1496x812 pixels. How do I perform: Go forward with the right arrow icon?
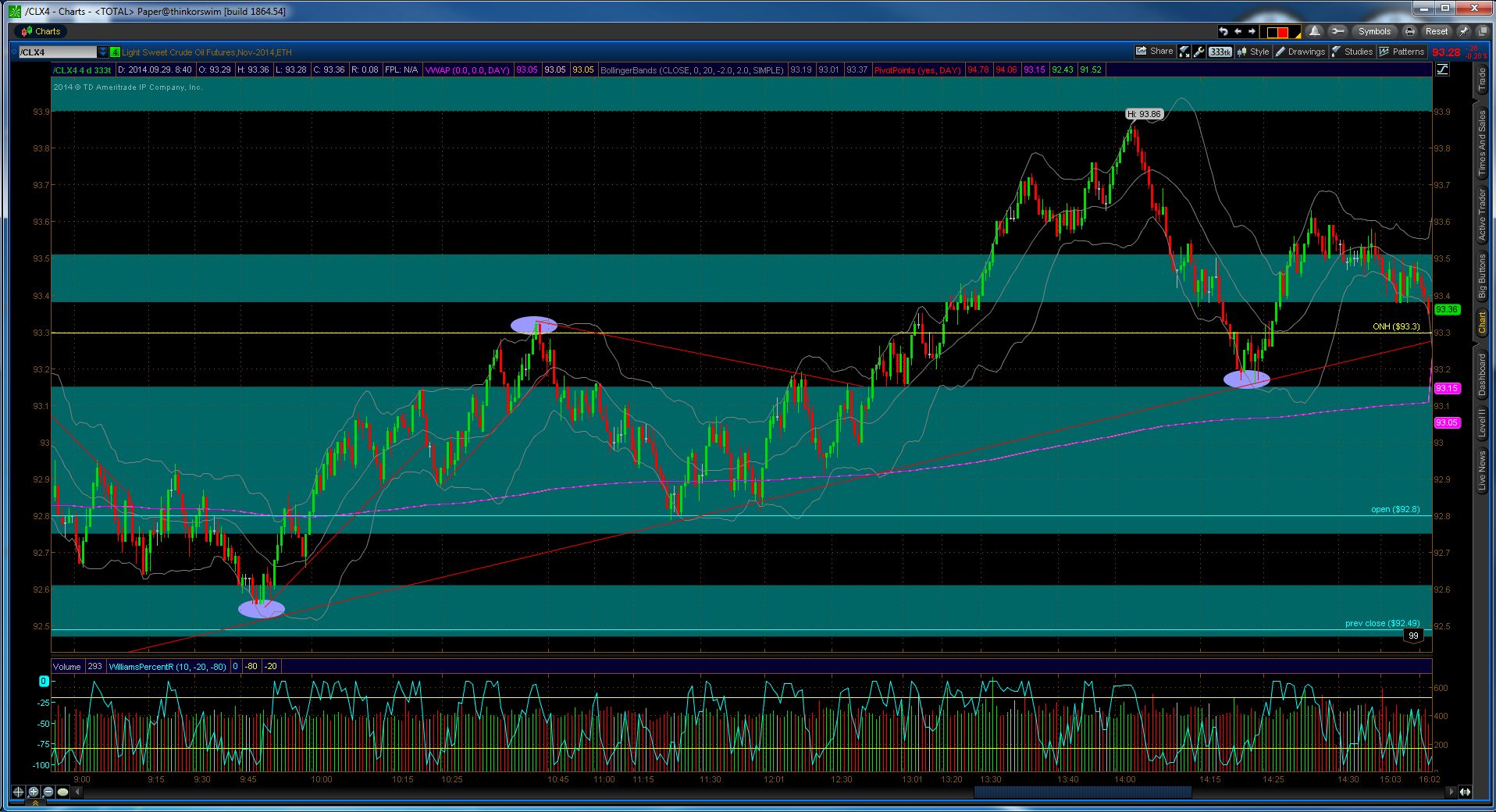1252,31
